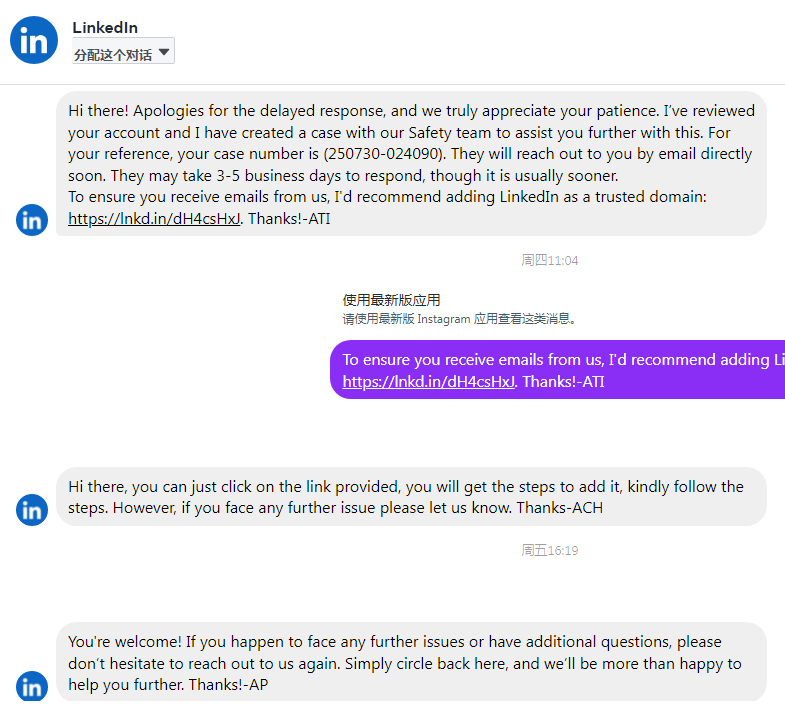
Task: Open the 分配这个对话 dropdown
Action: [123, 54]
